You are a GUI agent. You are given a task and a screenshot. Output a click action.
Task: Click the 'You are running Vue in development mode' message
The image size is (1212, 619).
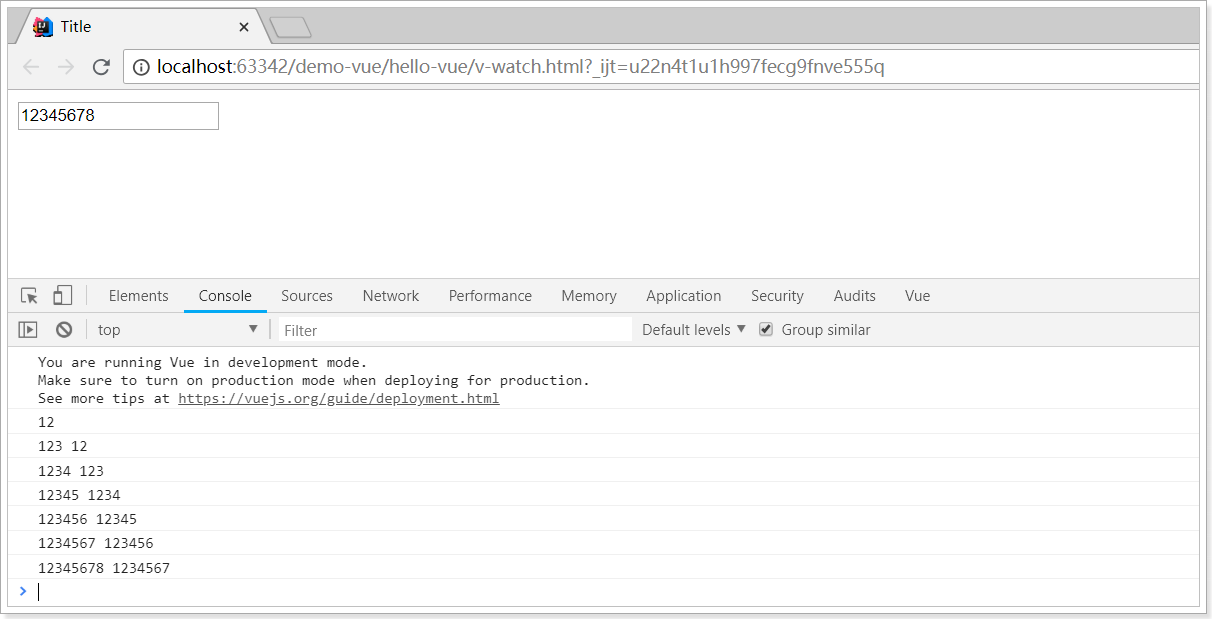203,362
